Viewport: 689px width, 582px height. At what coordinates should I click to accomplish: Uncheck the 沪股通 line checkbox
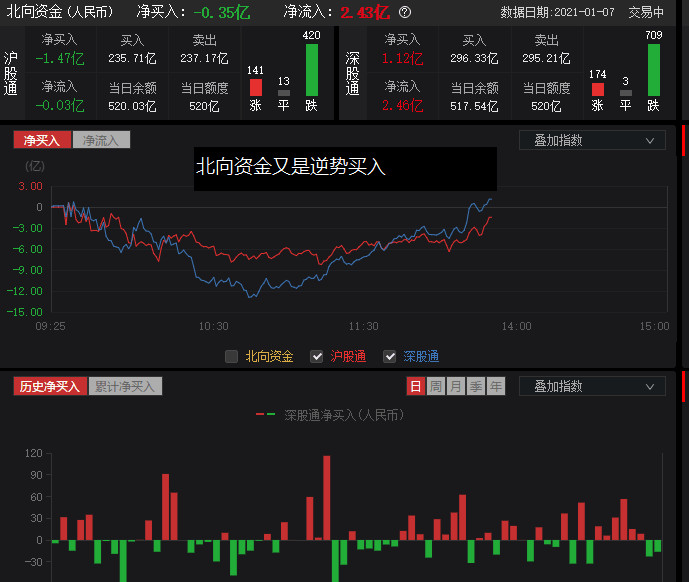click(317, 356)
